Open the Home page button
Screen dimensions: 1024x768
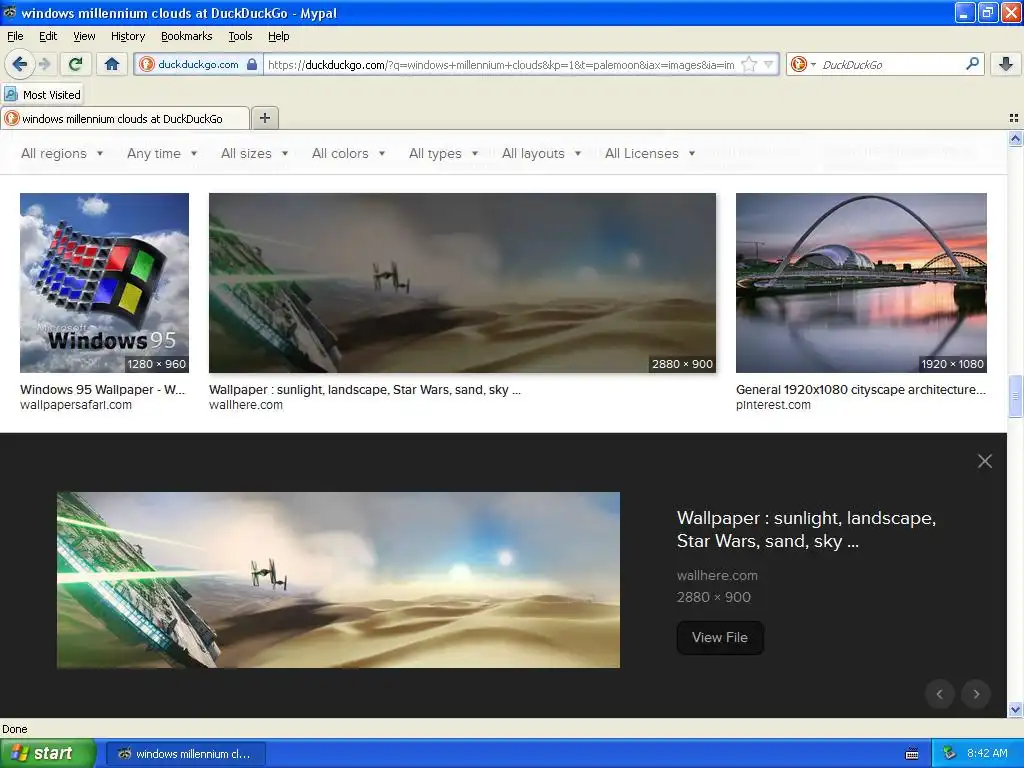tap(112, 64)
